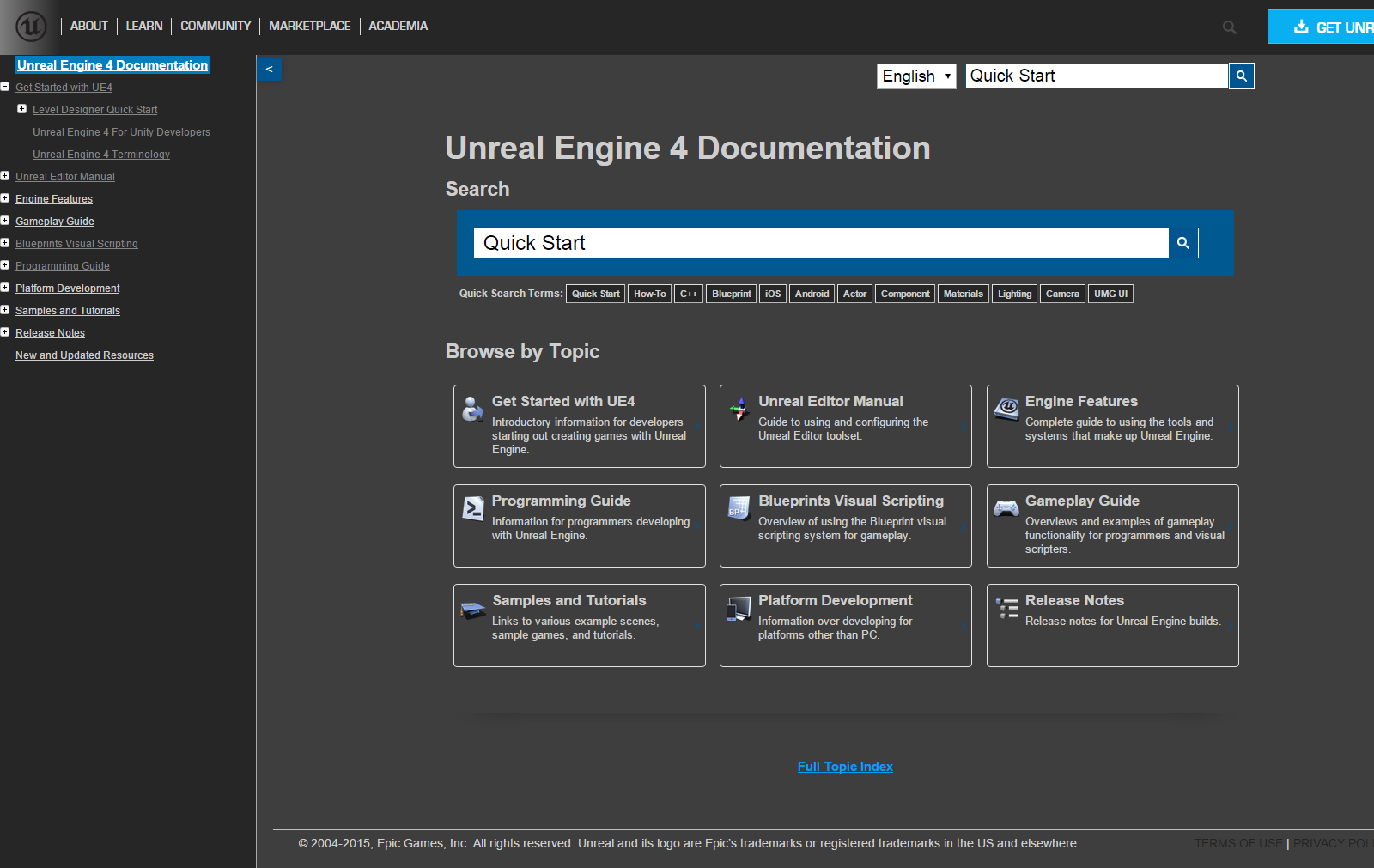
Task: Expand the Unreal Editor Manual tree node
Action: tap(5, 176)
